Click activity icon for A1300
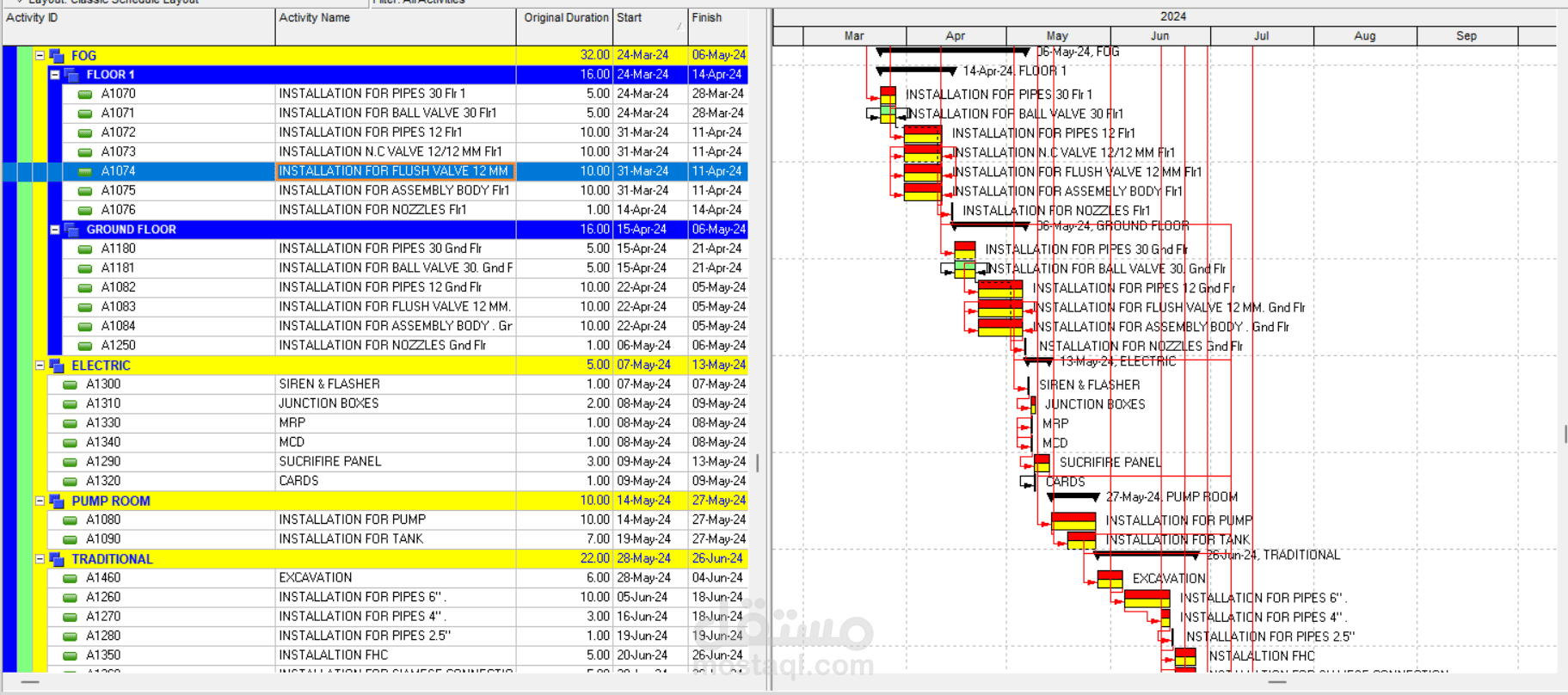The image size is (1568, 695). (71, 384)
